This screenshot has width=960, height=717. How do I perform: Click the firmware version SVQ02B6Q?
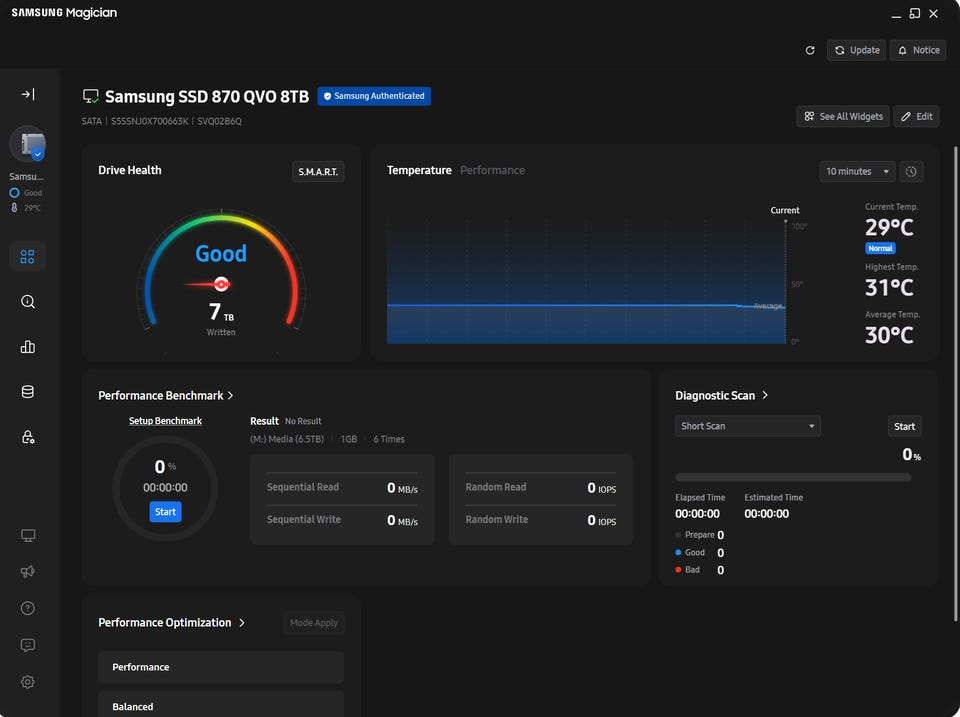tap(219, 121)
